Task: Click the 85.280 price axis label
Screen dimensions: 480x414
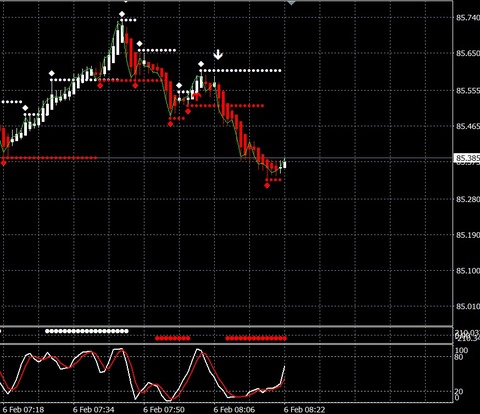Action: [468, 199]
